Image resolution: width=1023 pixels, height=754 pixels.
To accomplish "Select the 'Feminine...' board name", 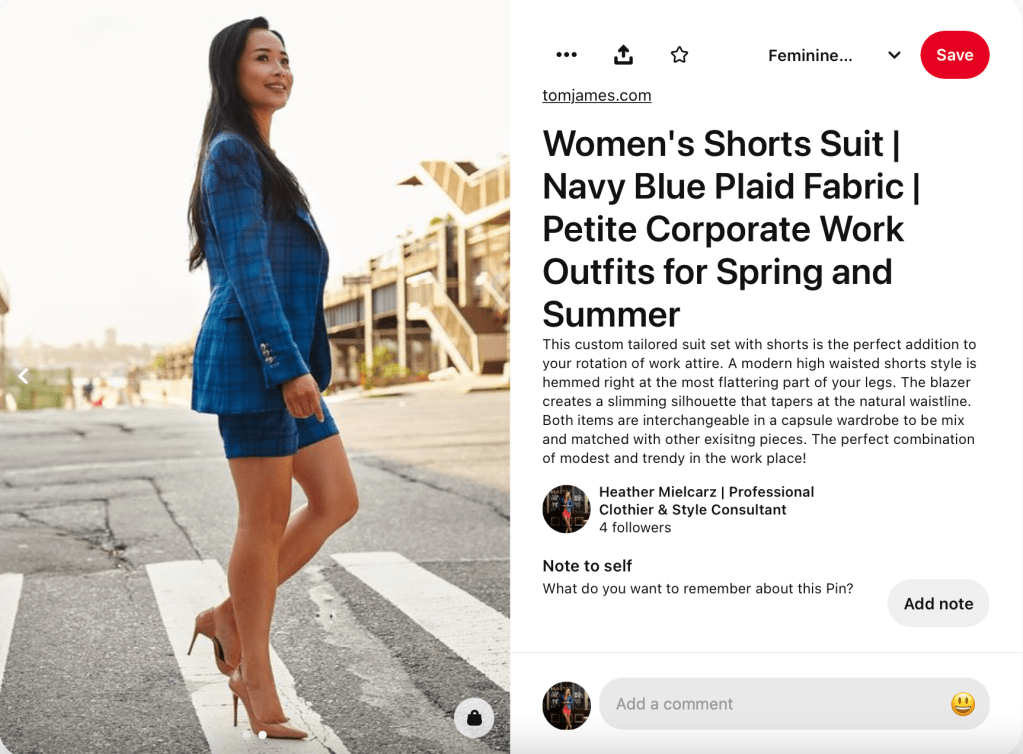I will [x=810, y=56].
